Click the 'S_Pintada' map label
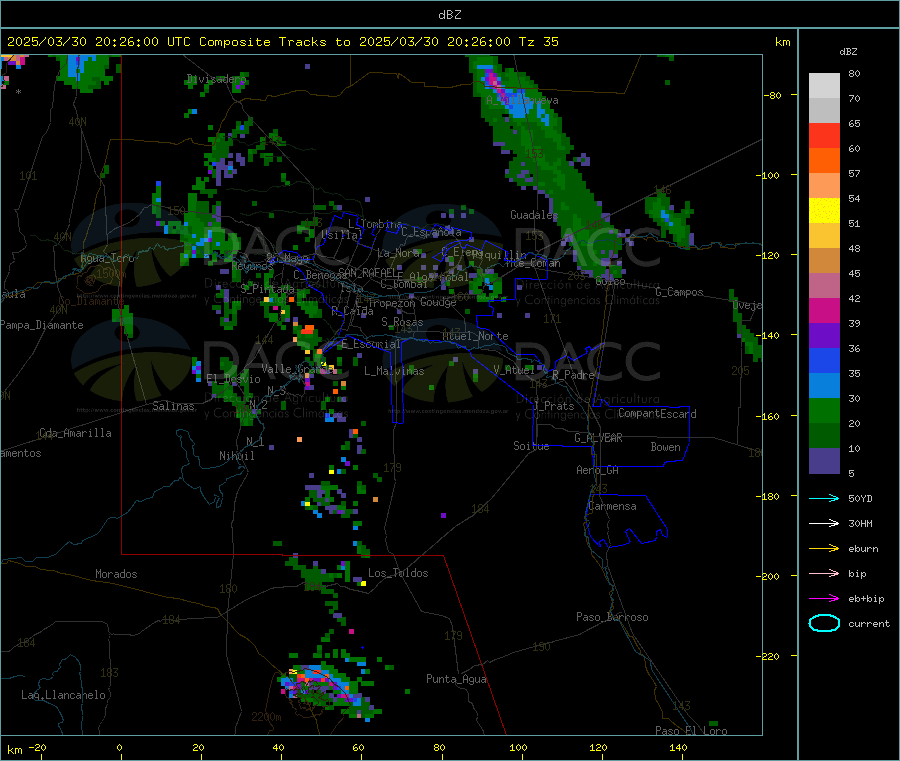The image size is (900, 761). pos(267,288)
